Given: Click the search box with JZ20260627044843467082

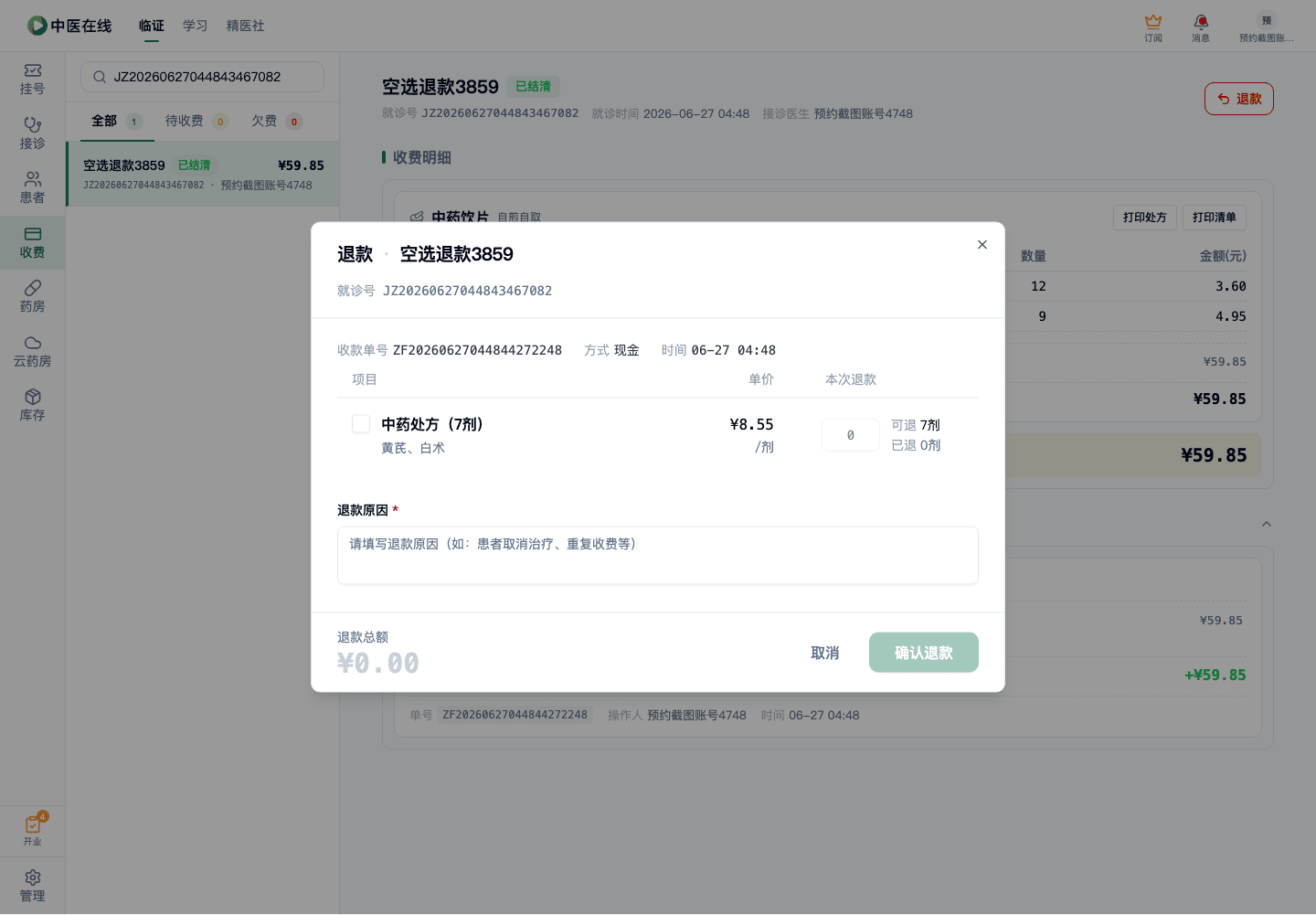Looking at the screenshot, I should coord(202,77).
